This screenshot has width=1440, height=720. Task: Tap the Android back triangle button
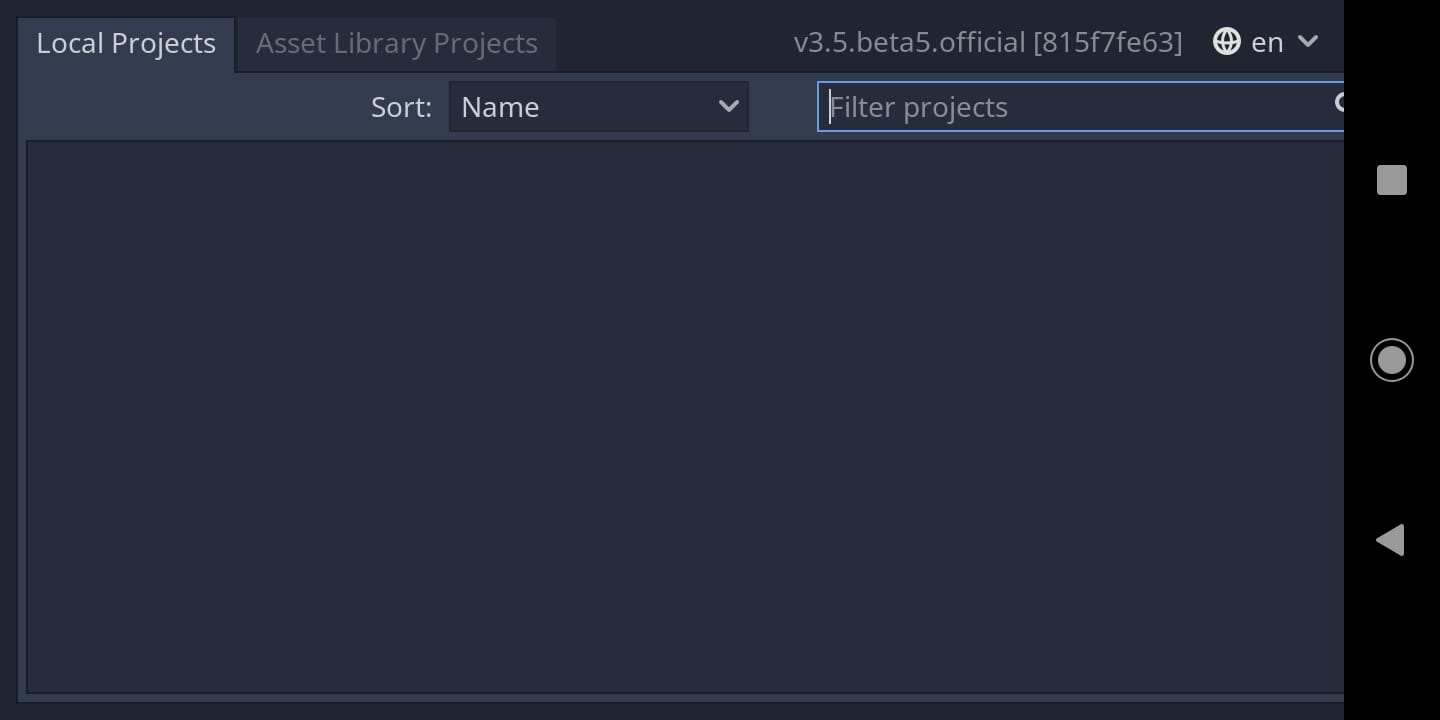point(1391,540)
